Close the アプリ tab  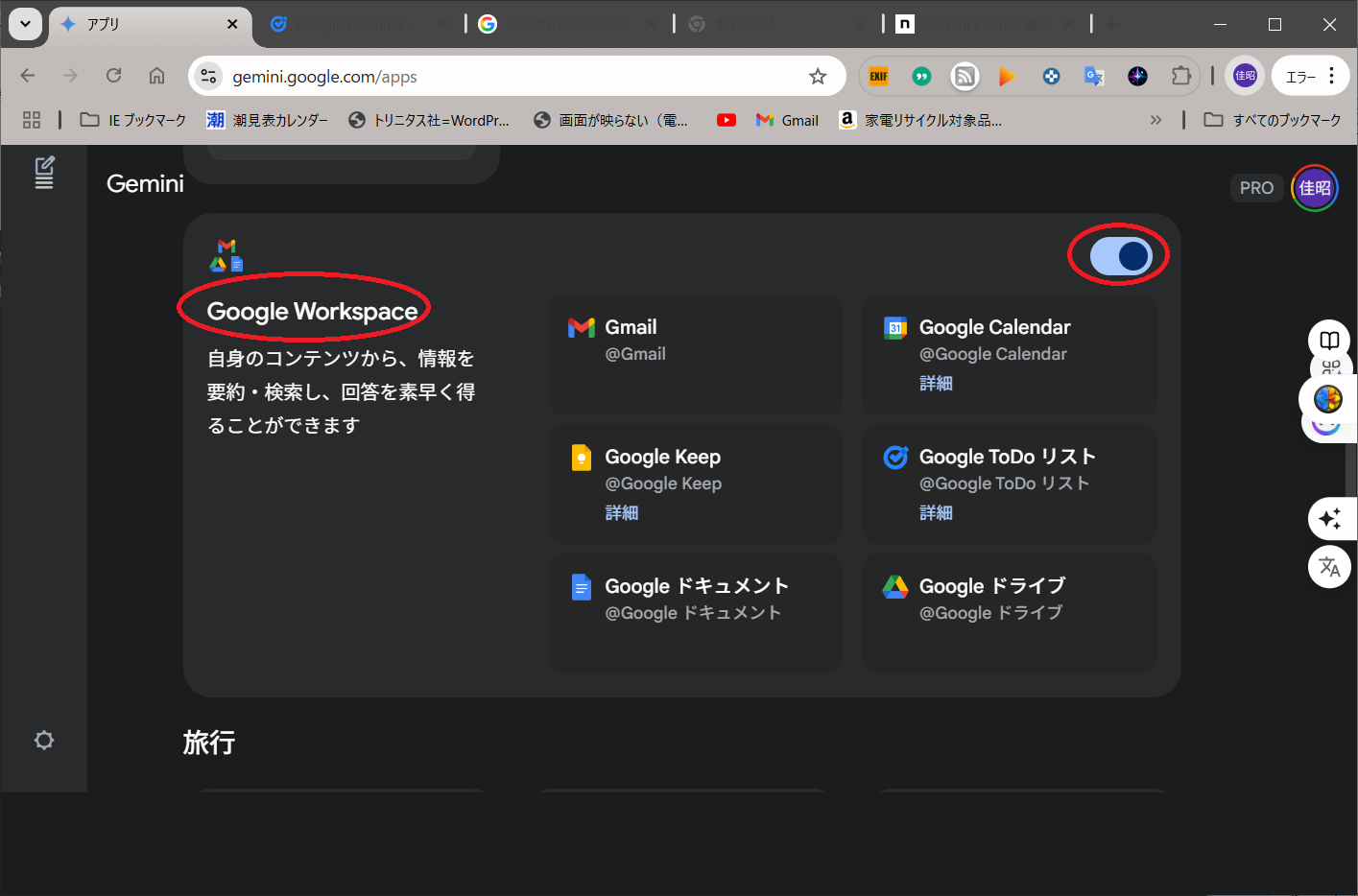click(232, 24)
